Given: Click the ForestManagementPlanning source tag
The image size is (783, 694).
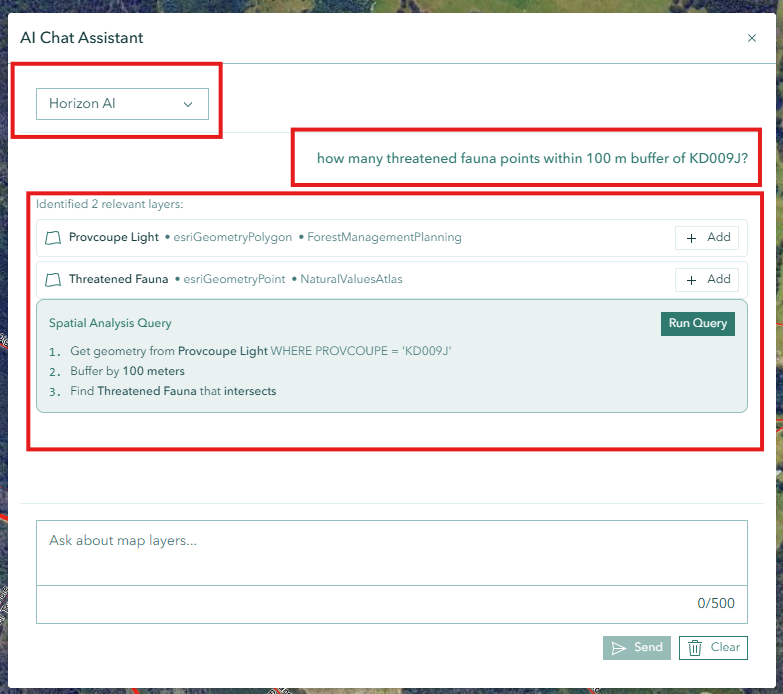Looking at the screenshot, I should tap(384, 238).
